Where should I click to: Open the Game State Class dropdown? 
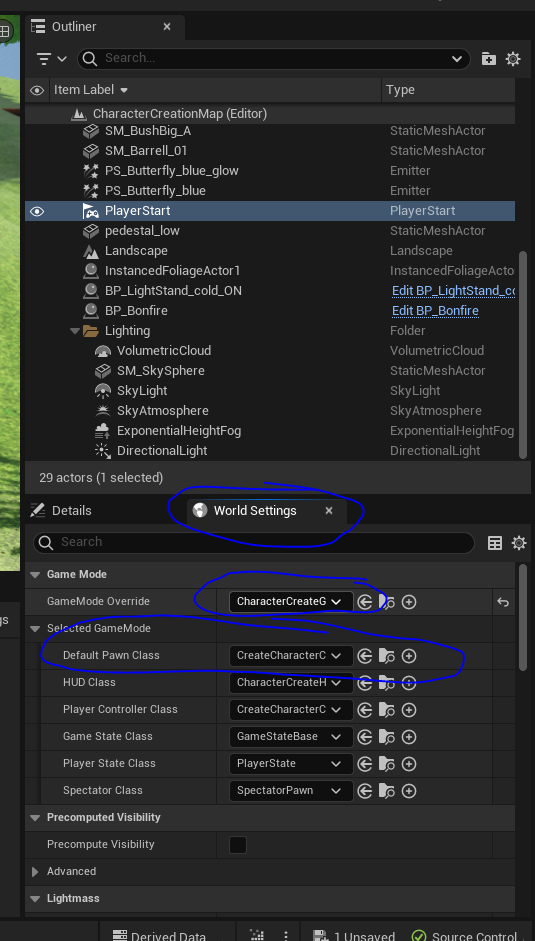(291, 737)
